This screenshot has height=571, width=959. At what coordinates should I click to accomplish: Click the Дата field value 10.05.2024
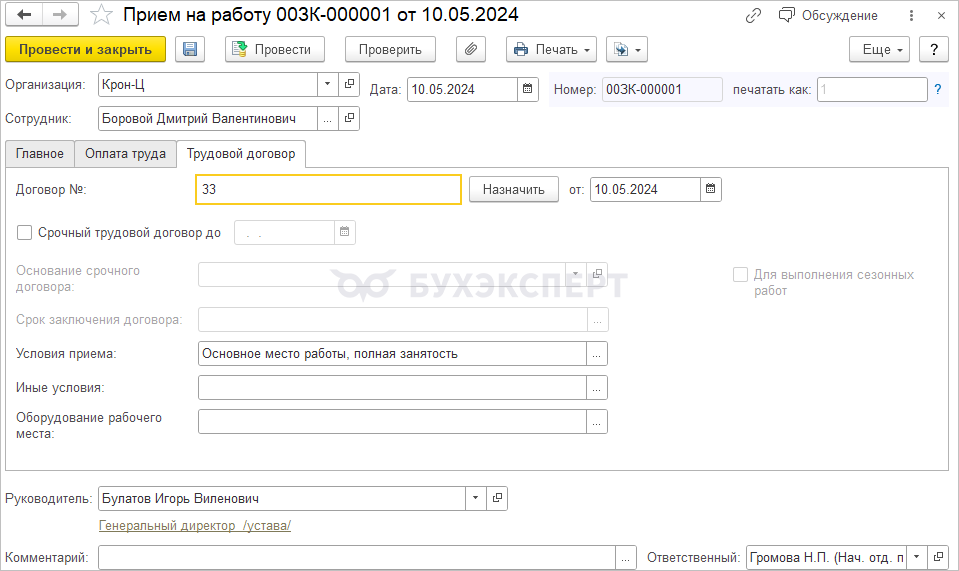pos(462,89)
